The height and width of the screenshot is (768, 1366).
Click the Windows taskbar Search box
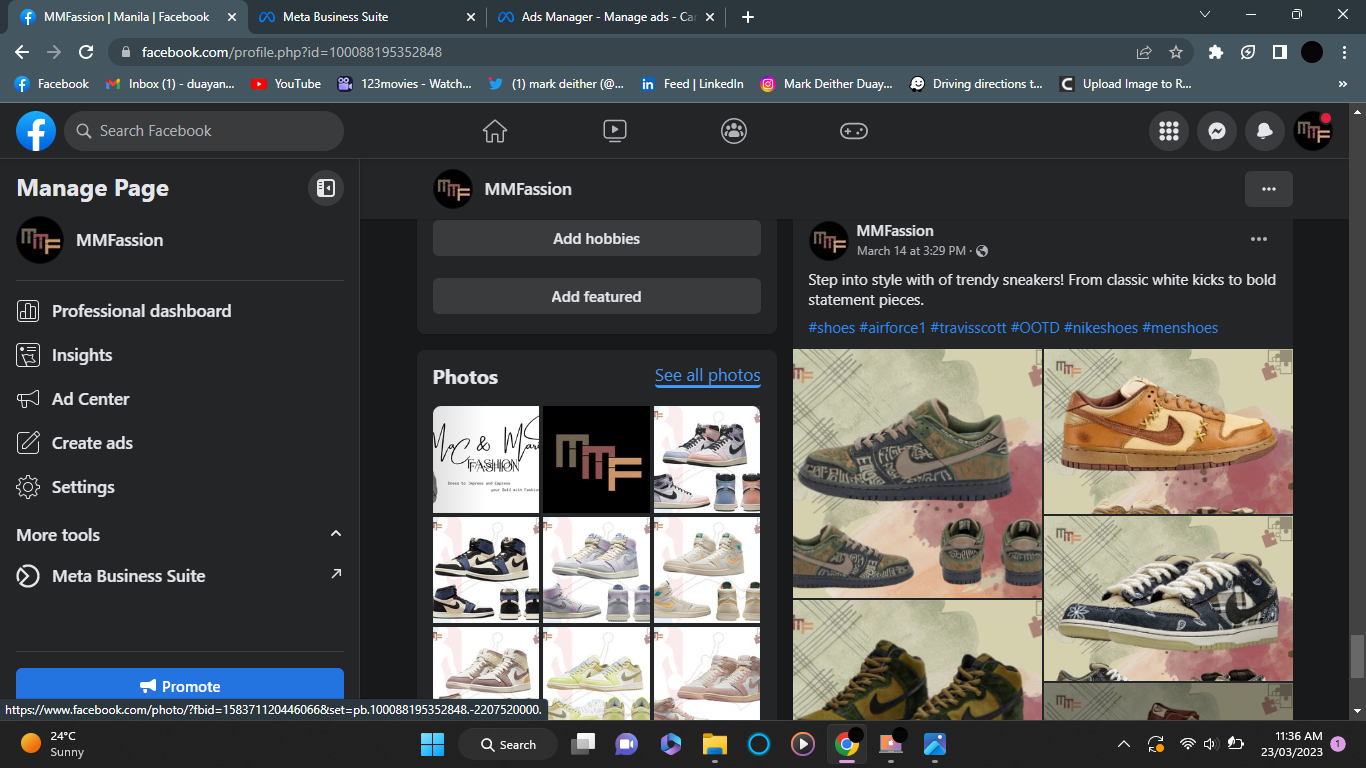coord(507,744)
